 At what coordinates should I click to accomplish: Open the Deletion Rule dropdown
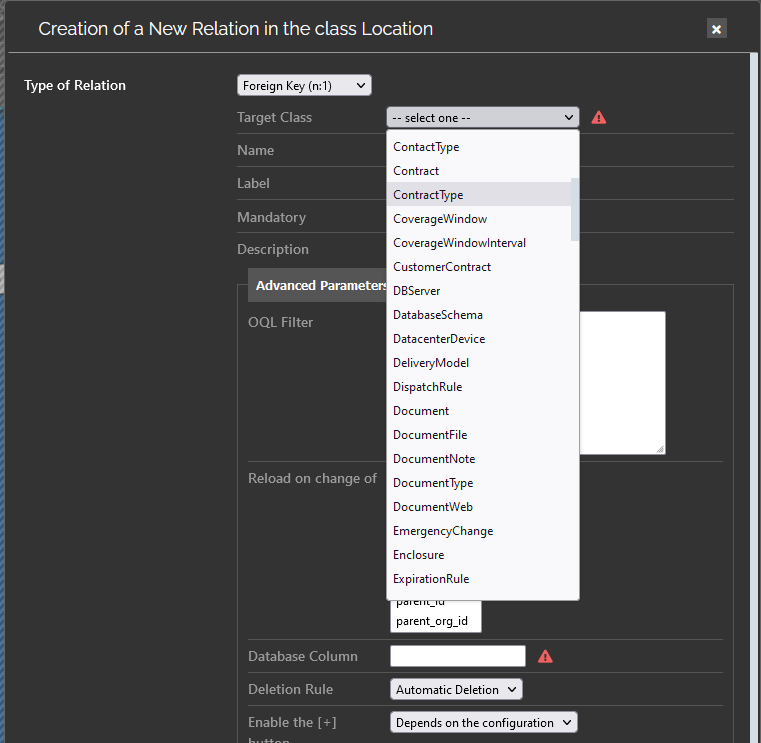point(455,689)
